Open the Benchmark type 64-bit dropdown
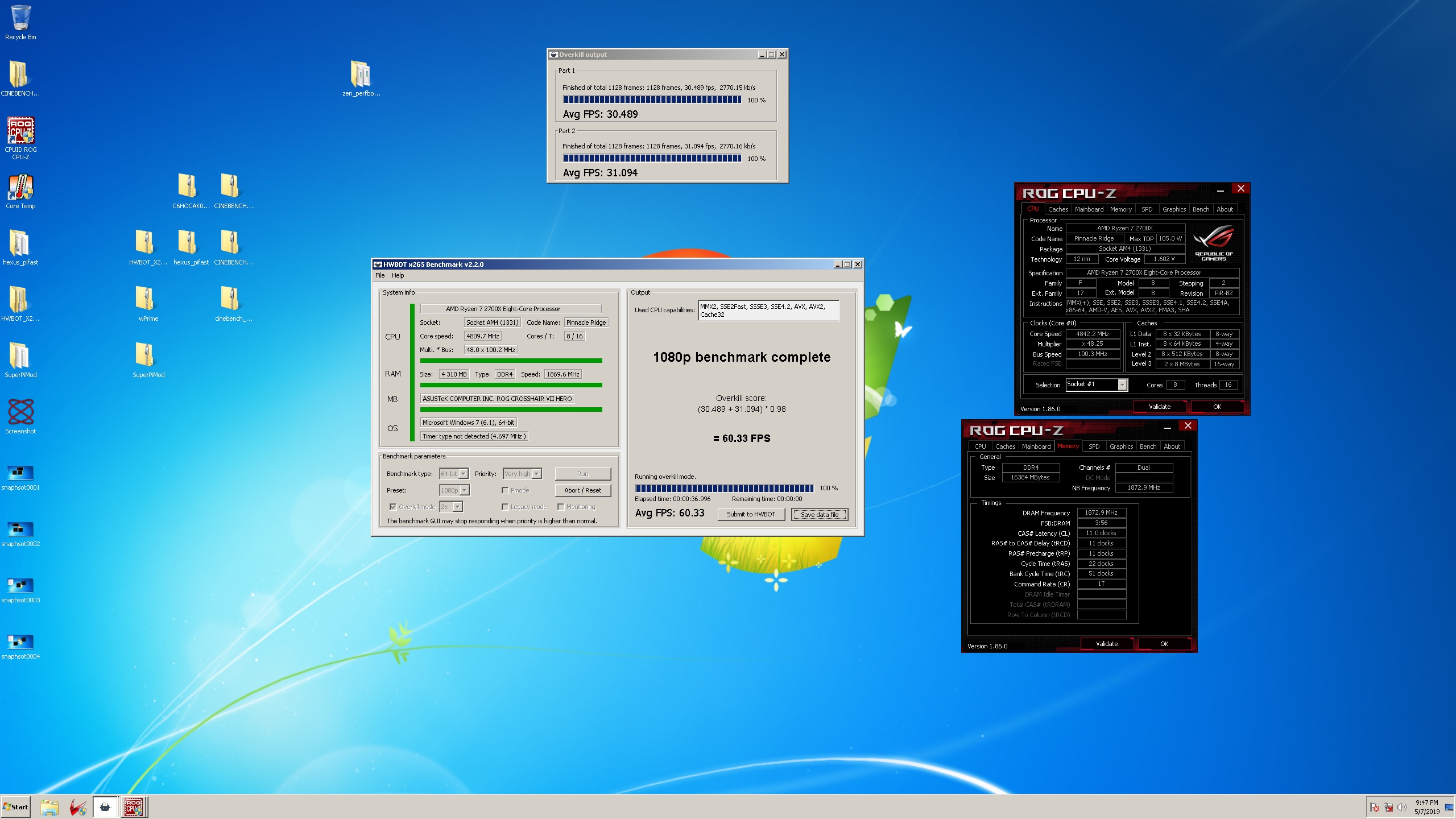 [464, 474]
